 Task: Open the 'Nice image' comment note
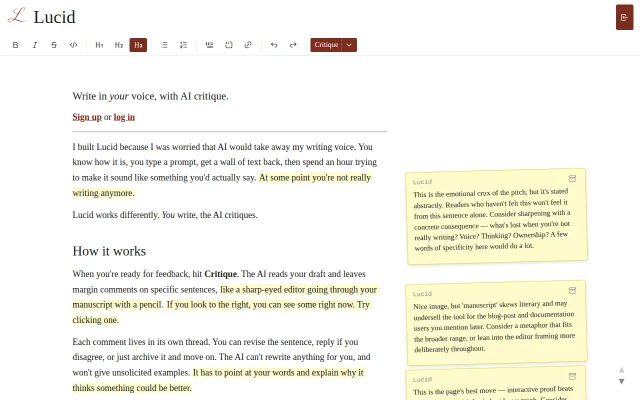(x=496, y=322)
